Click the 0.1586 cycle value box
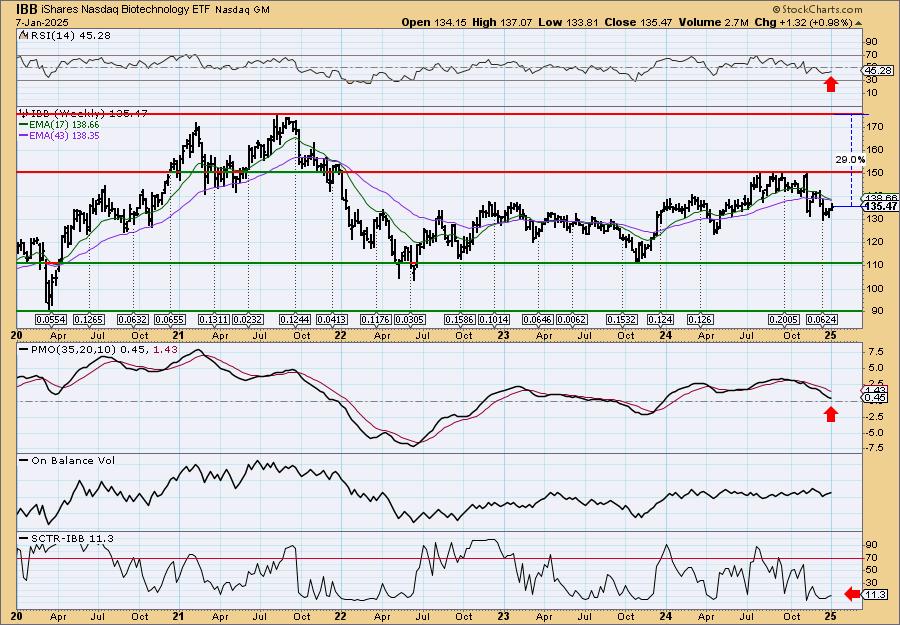The image size is (900, 625). tap(461, 319)
